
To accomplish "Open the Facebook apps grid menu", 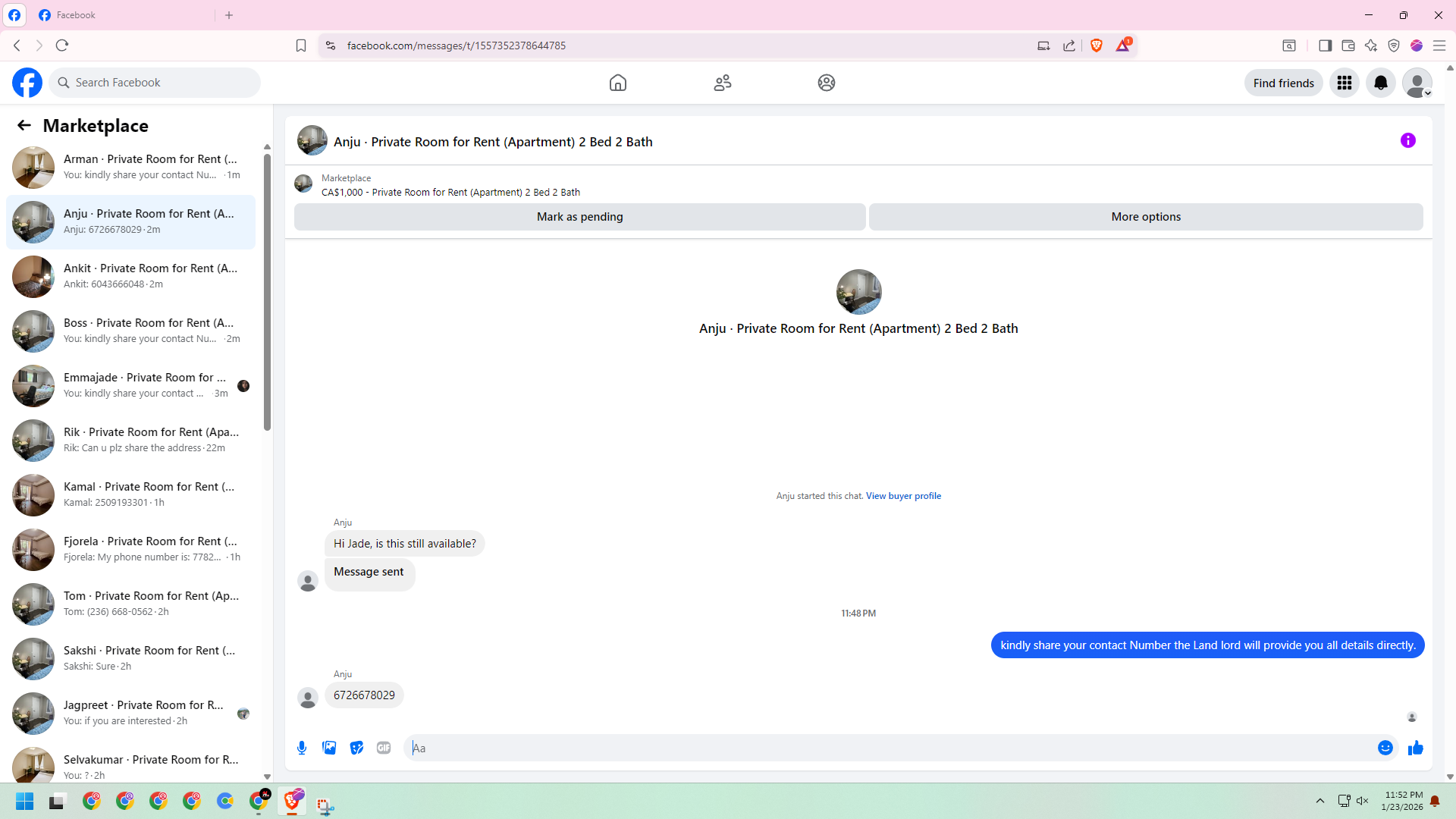I will tap(1344, 83).
